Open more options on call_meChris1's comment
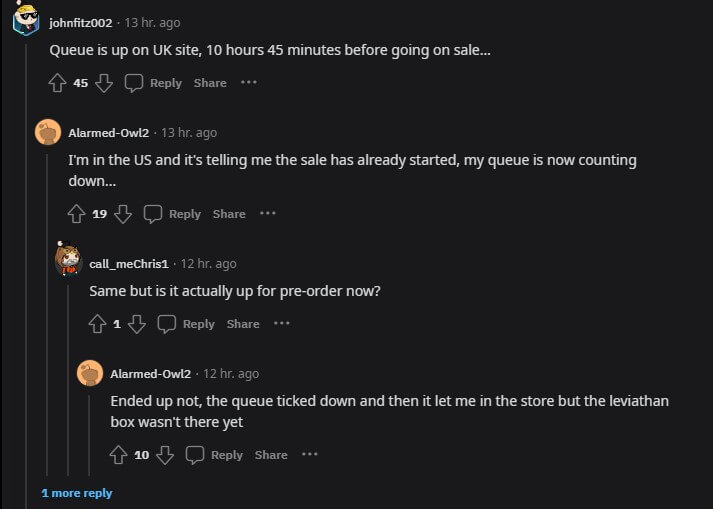 [282, 323]
